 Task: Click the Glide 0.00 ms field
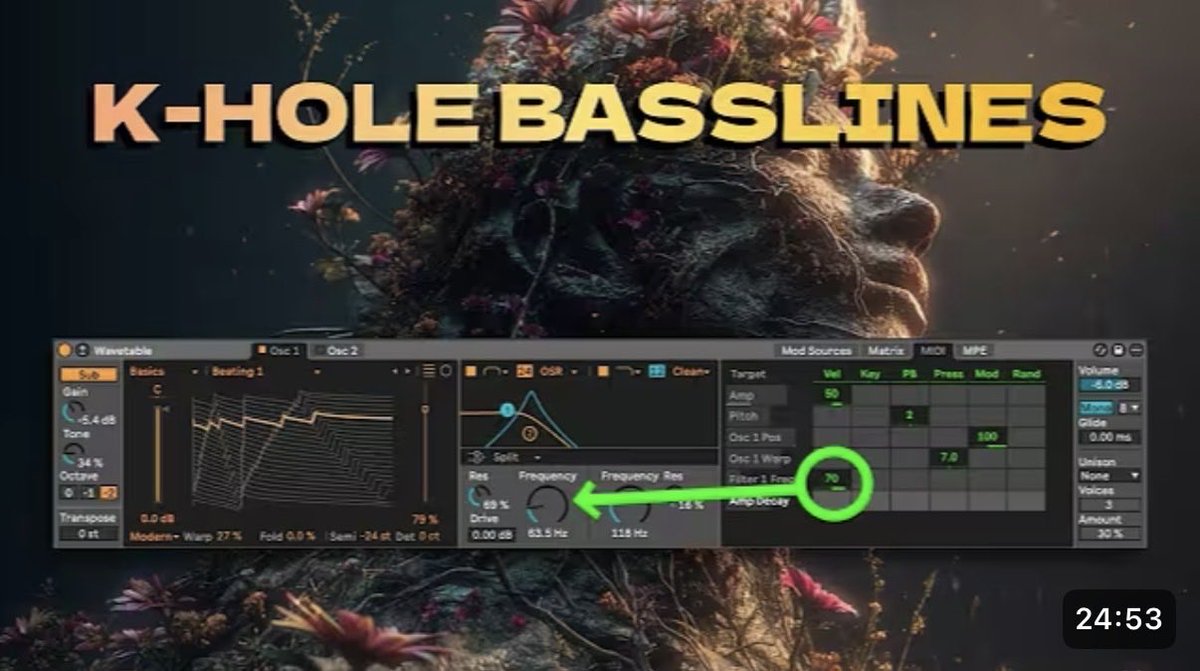point(1109,437)
